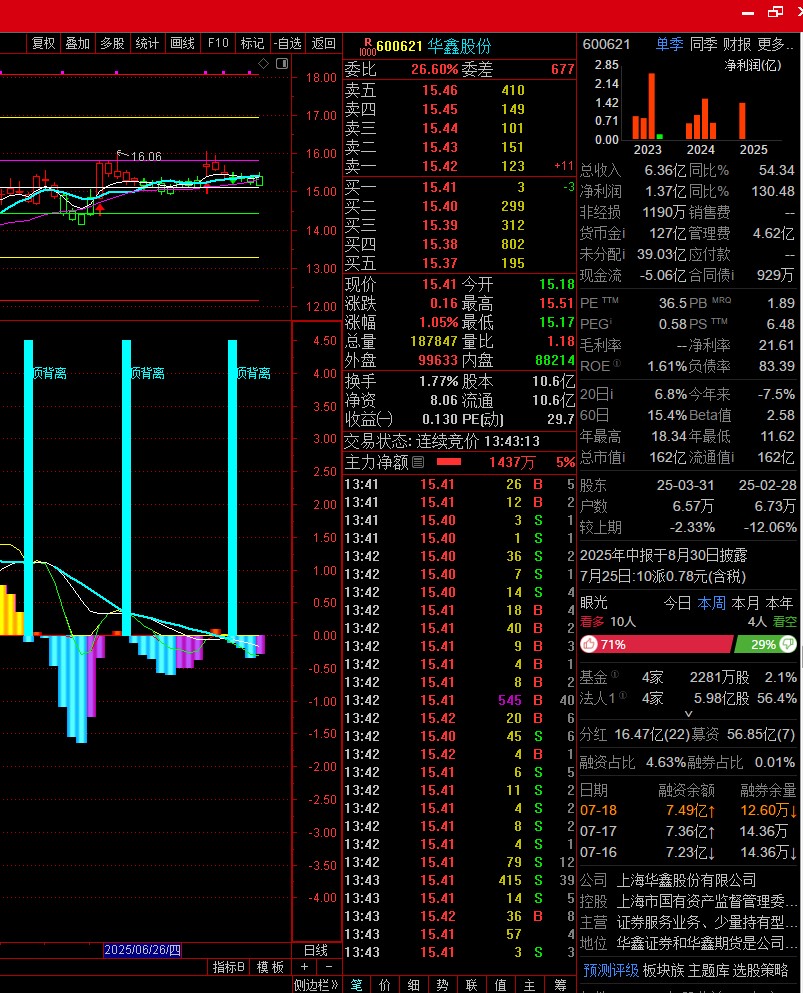Click the plus zoom-in button under the chart
The height and width of the screenshot is (993, 803).
304,966
